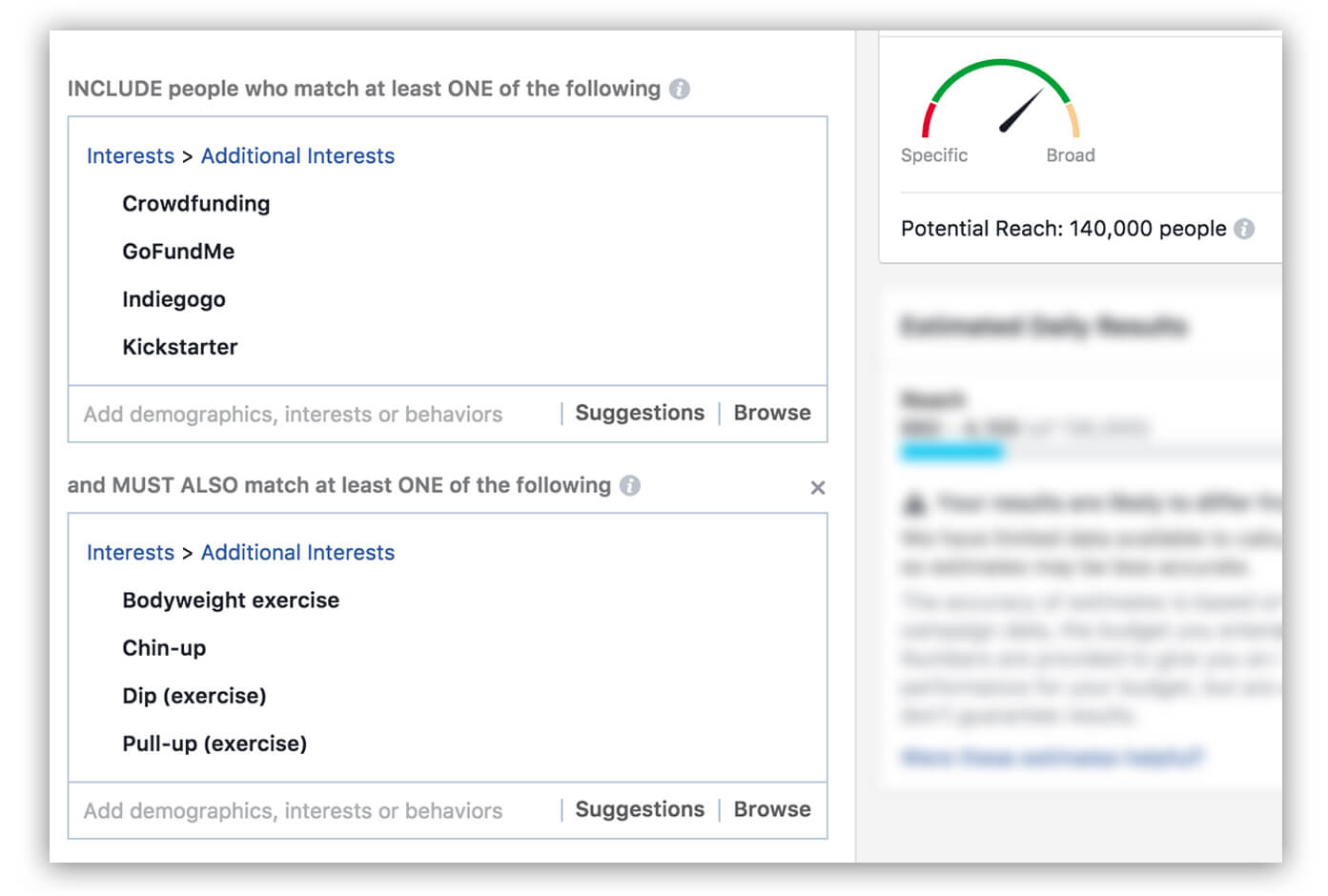Click info icon next to Potential Reach
The width and height of the screenshot is (1328, 896).
pyautogui.click(x=1244, y=229)
